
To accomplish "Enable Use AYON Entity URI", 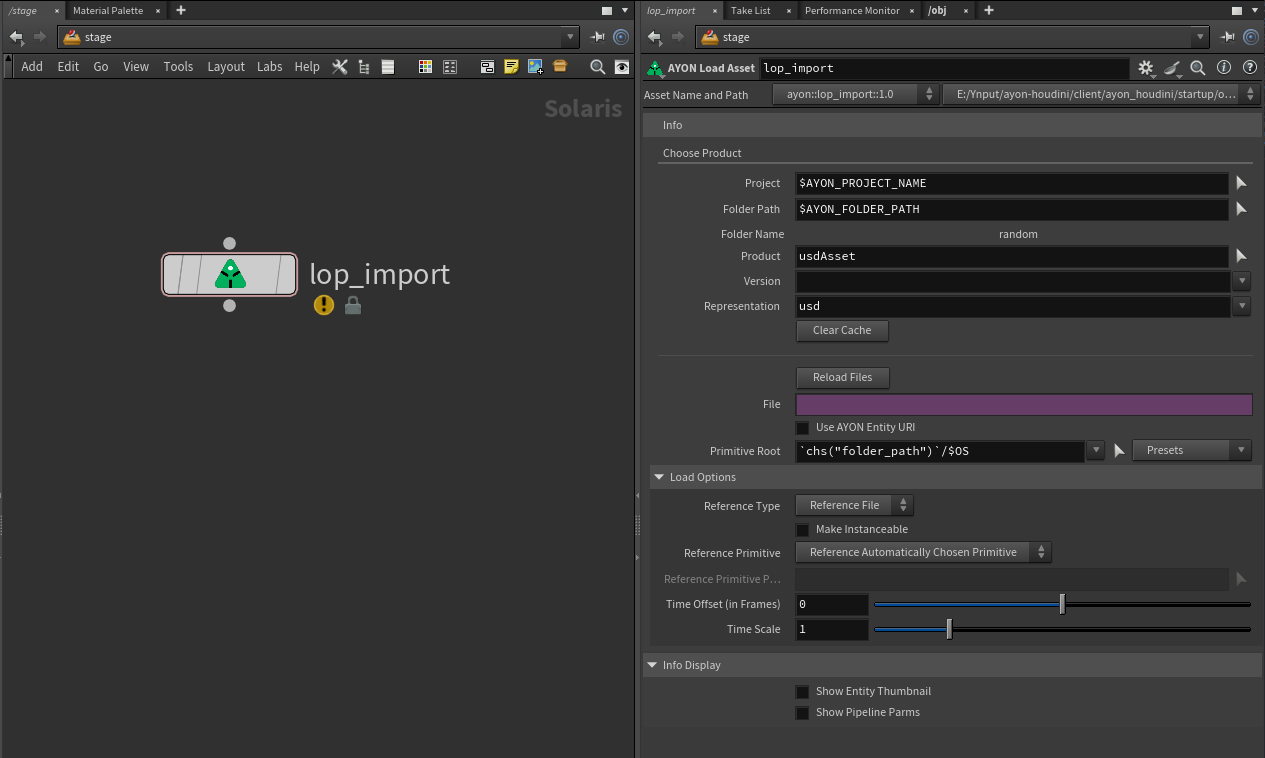I will (x=802, y=428).
